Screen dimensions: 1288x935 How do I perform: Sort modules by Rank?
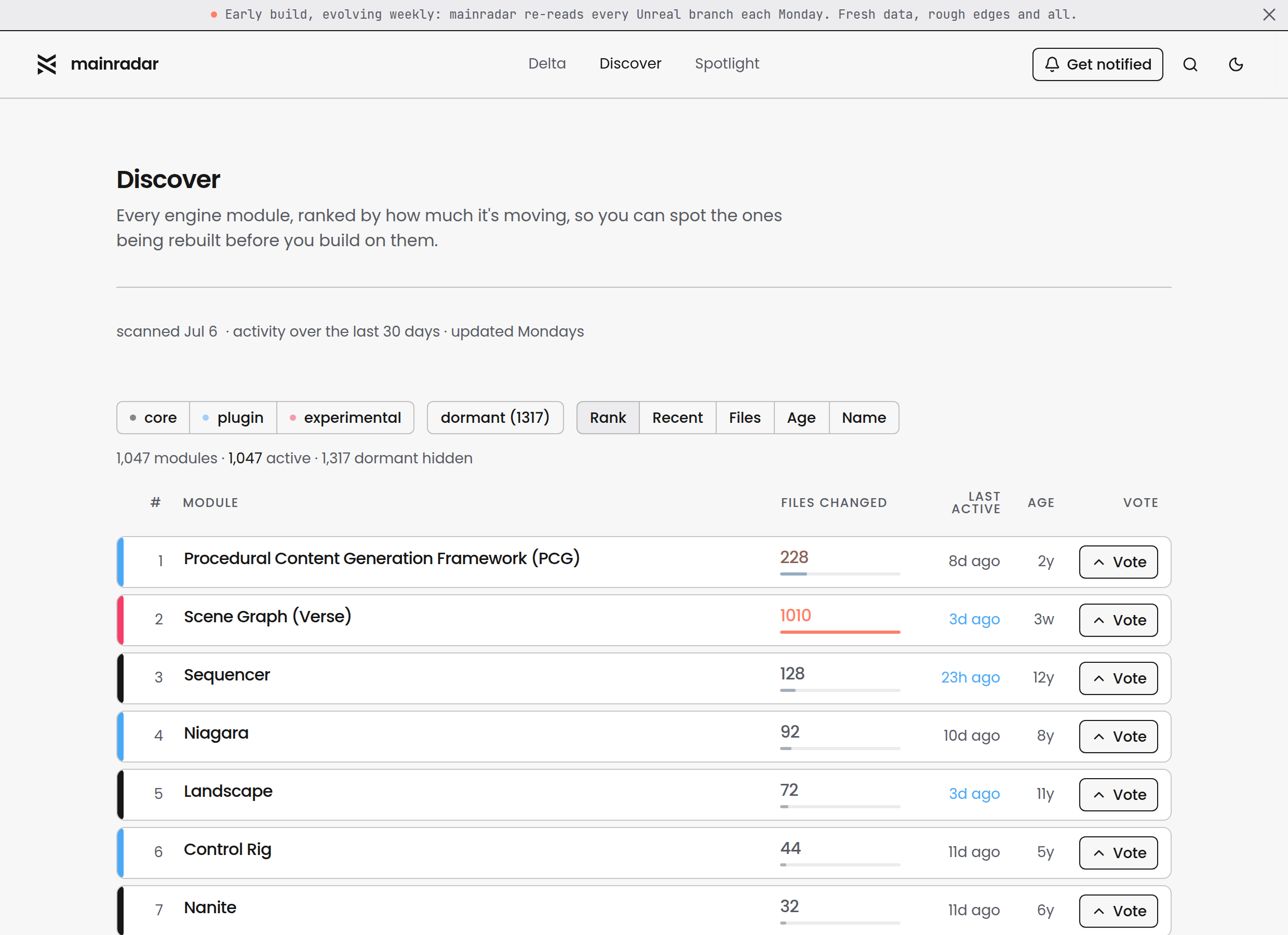pyautogui.click(x=608, y=418)
